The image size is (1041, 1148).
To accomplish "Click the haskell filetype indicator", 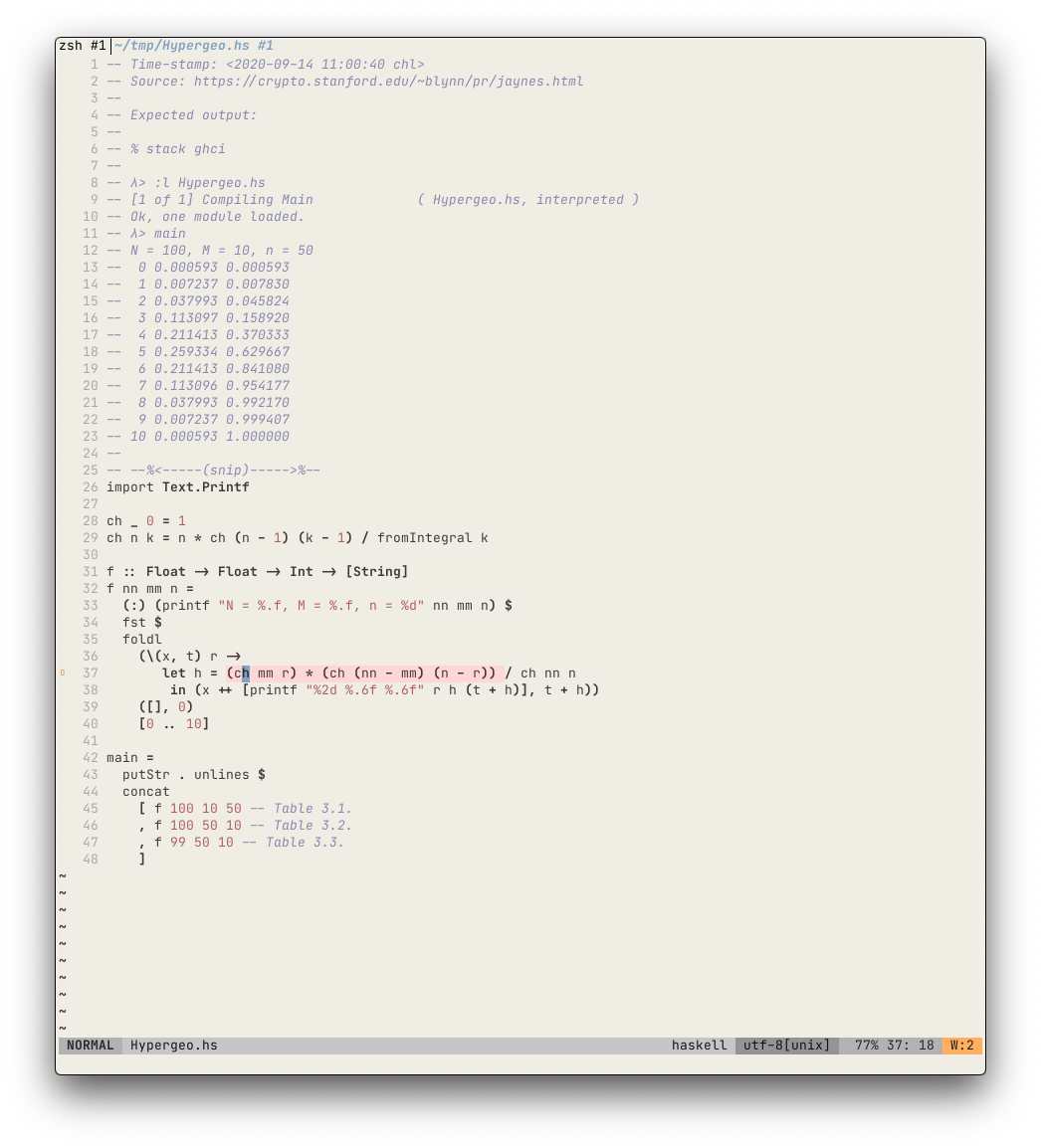I will click(699, 1046).
